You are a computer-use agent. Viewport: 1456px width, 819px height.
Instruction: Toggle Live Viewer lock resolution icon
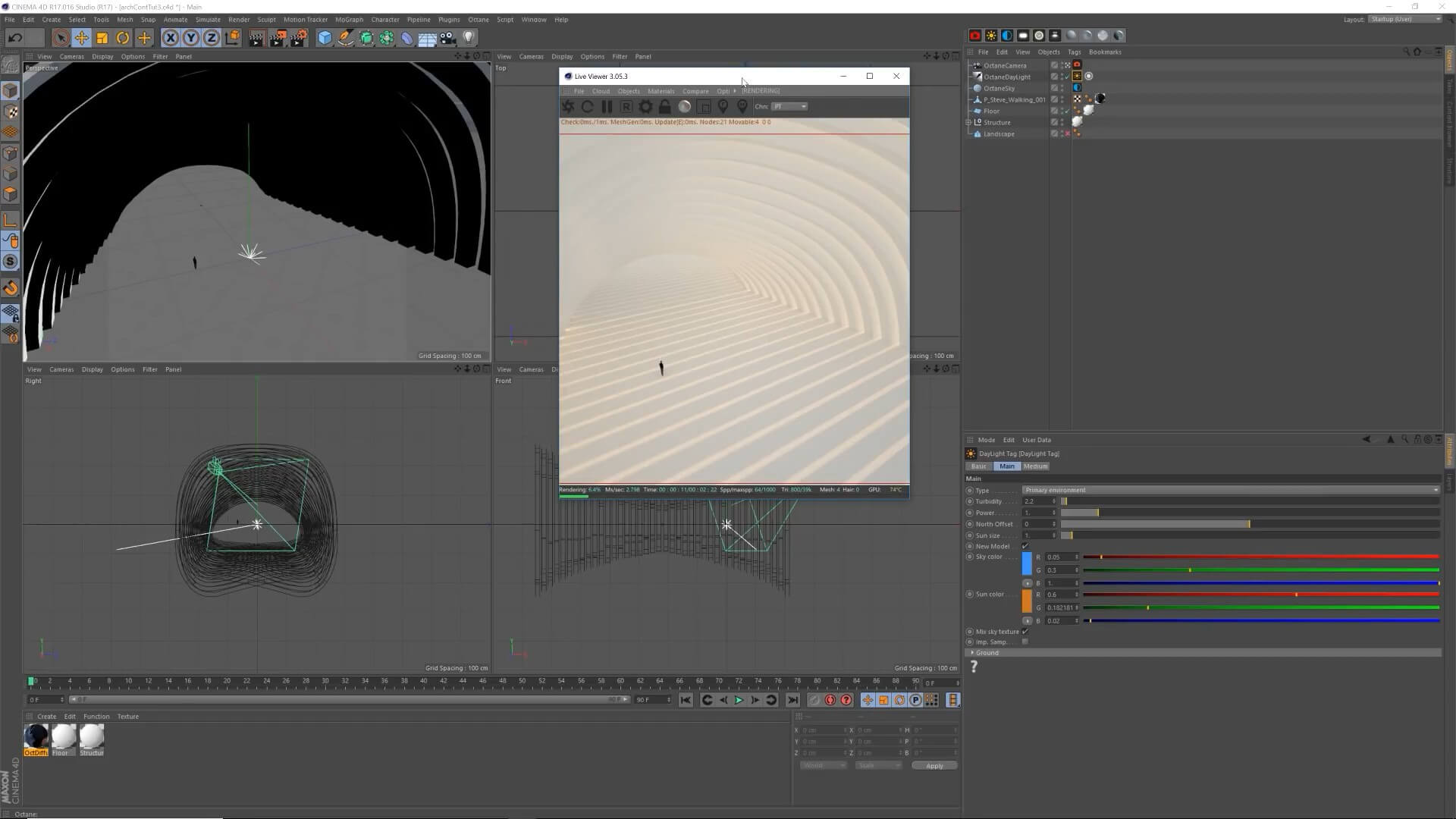pyautogui.click(x=665, y=107)
